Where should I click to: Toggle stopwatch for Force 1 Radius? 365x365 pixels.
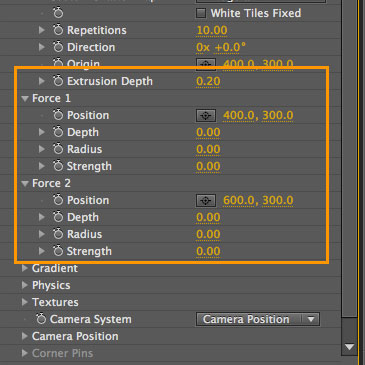click(58, 149)
